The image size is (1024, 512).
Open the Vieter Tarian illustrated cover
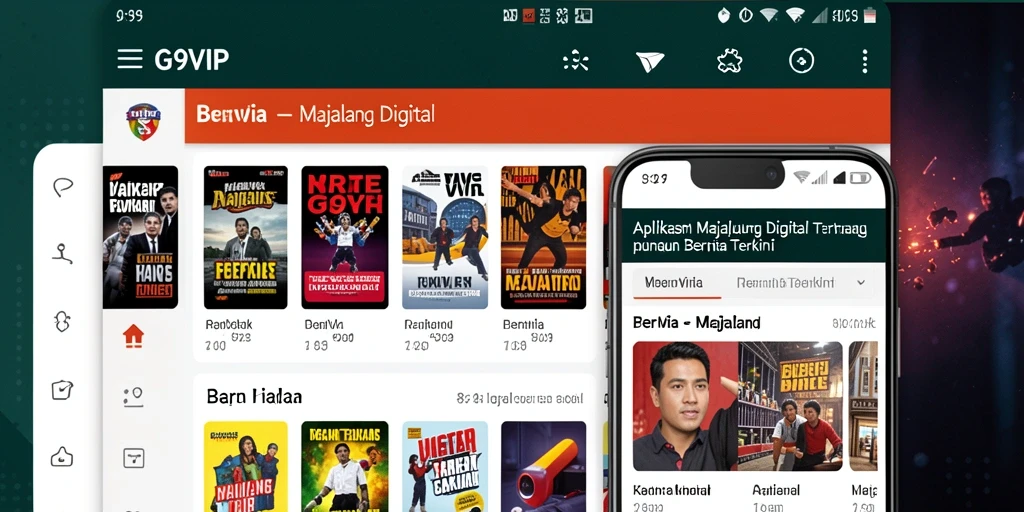pyautogui.click(x=445, y=466)
